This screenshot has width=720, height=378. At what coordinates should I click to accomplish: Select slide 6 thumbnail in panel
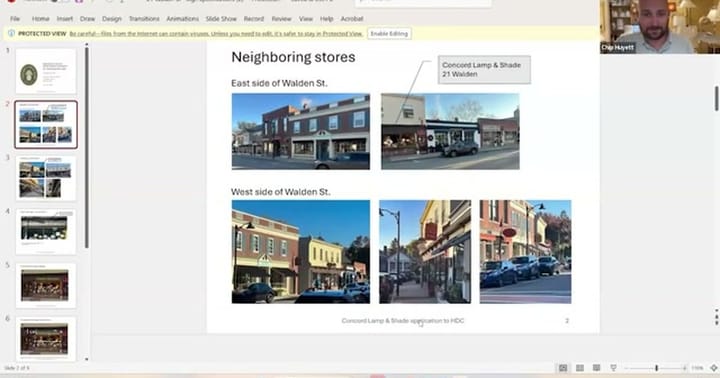[46, 339]
